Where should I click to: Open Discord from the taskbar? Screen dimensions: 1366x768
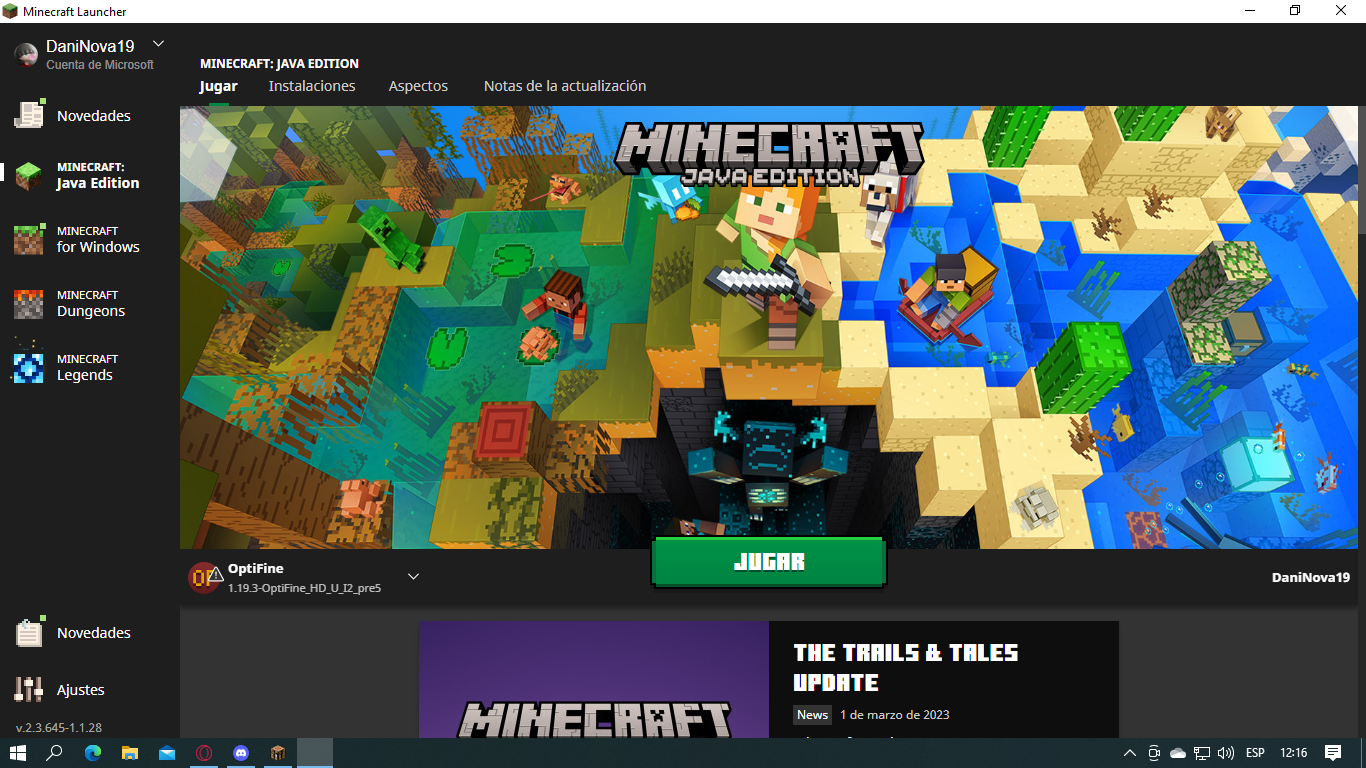point(241,753)
